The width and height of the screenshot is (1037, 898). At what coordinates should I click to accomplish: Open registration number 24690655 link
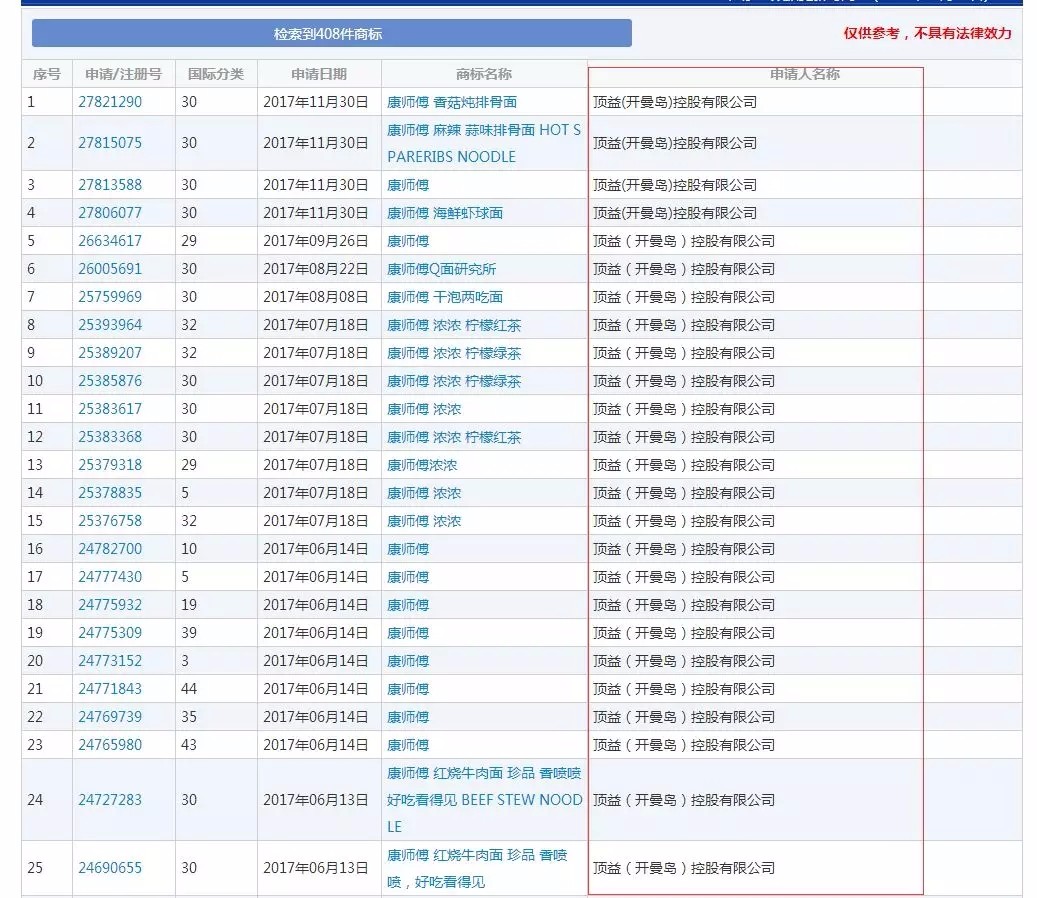coord(110,868)
